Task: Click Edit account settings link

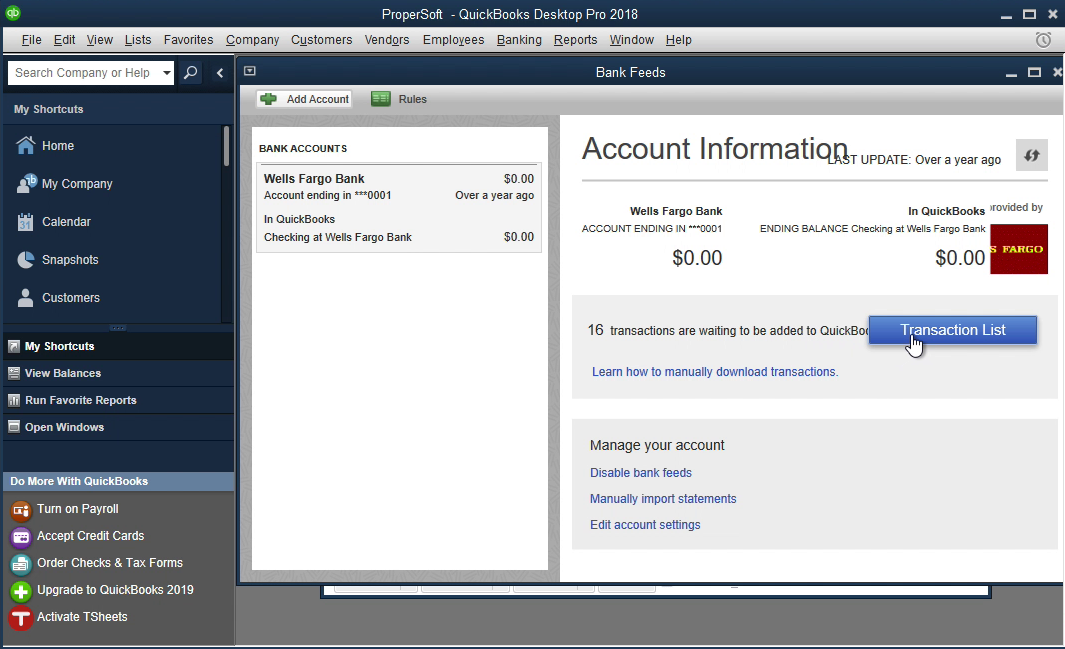Action: (645, 525)
